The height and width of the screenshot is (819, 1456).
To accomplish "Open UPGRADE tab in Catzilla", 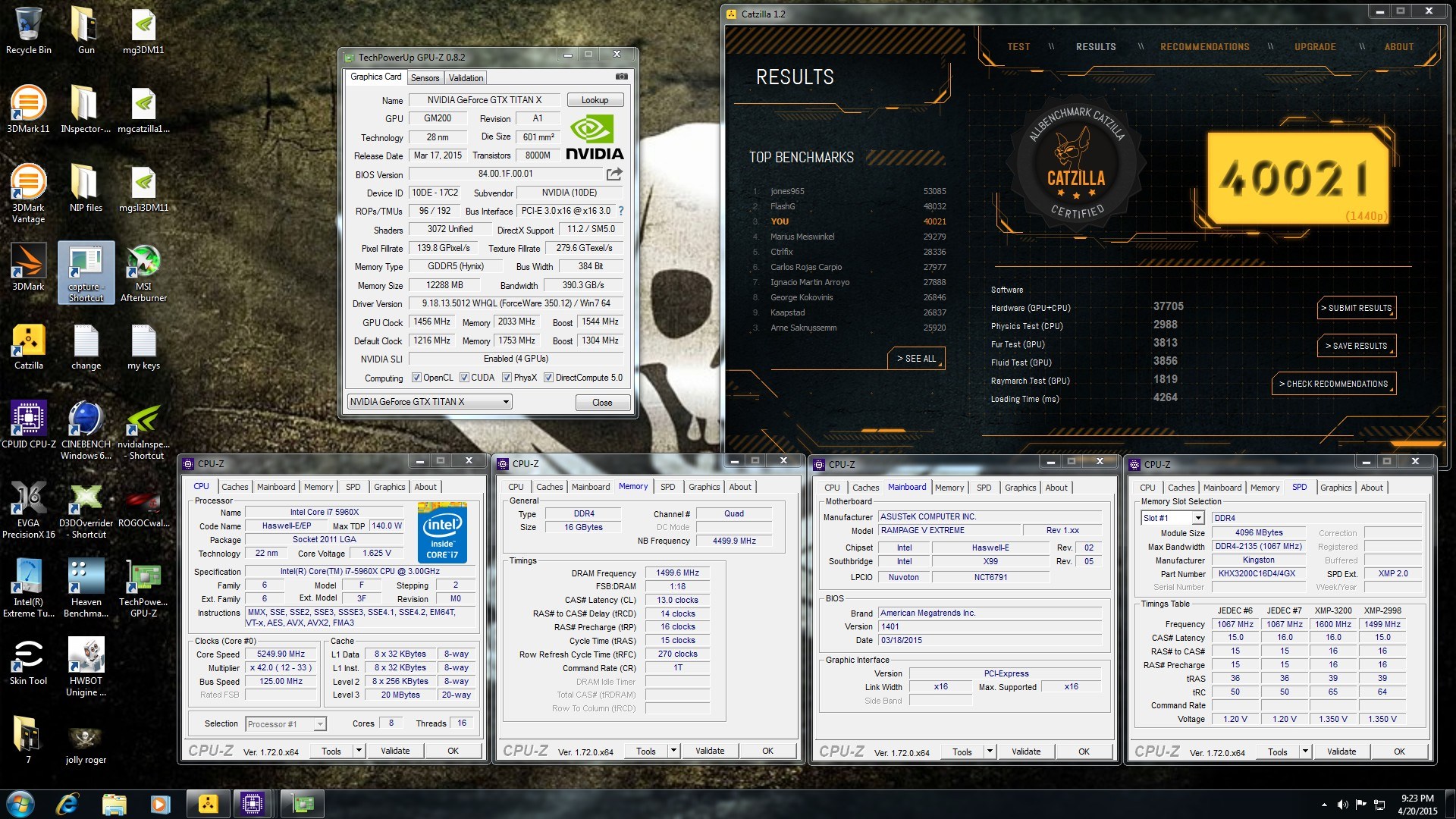I will coord(1315,47).
